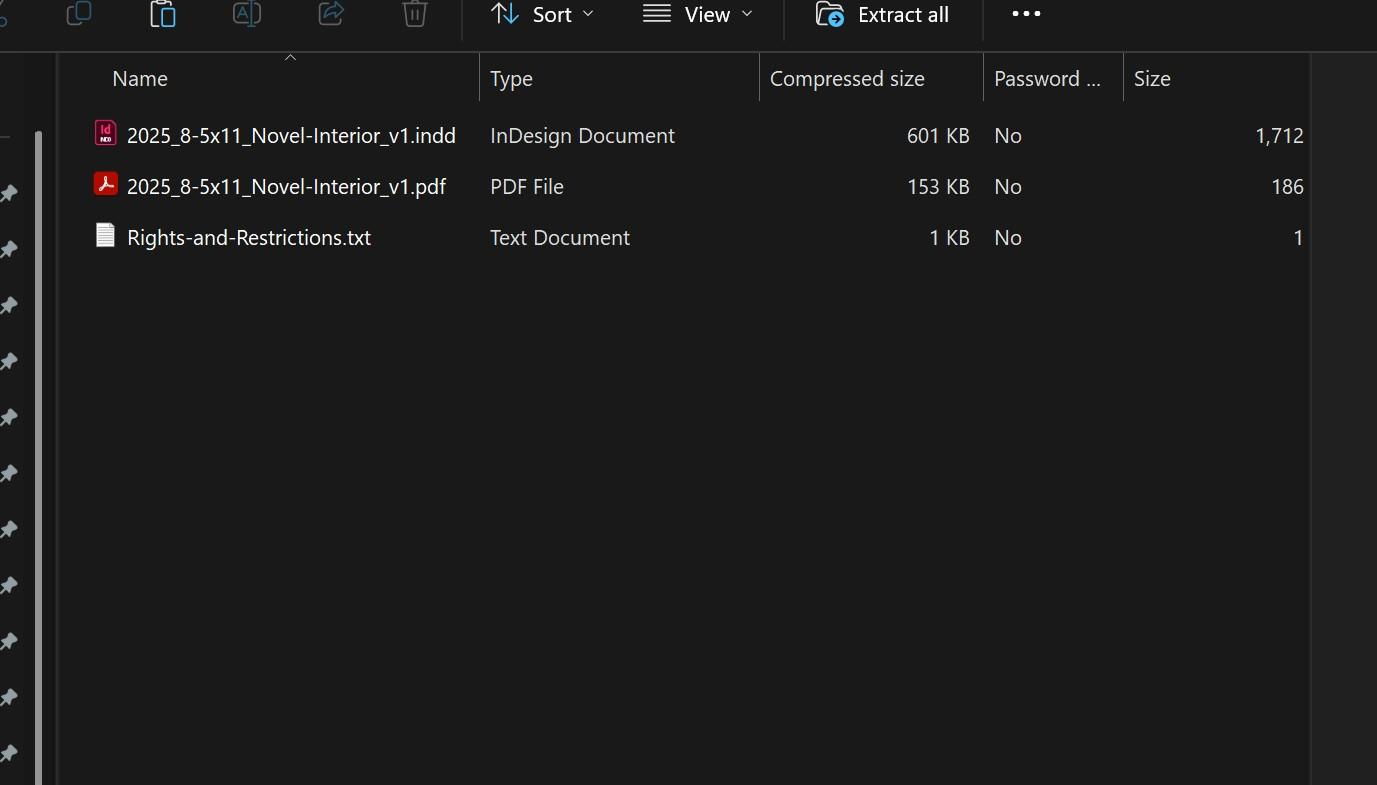Click the InDesign document icon

105,133
